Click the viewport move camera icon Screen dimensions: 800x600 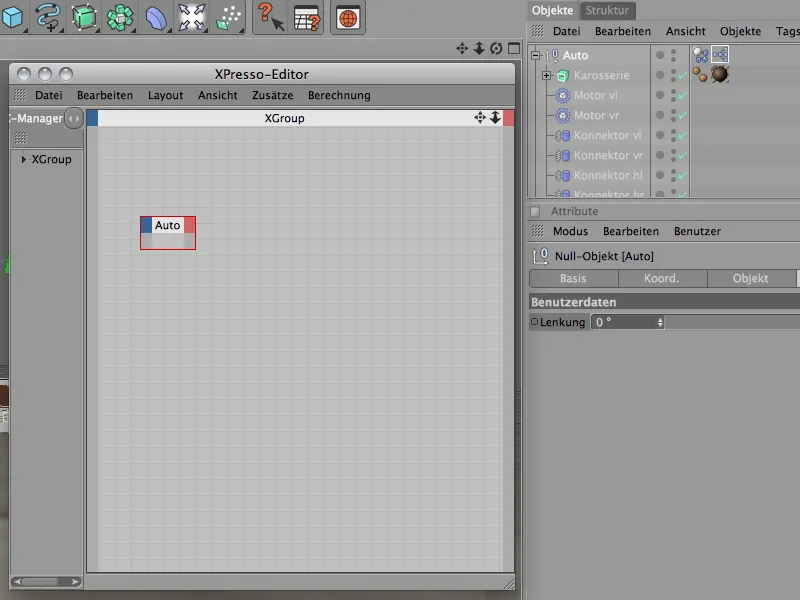(462, 48)
